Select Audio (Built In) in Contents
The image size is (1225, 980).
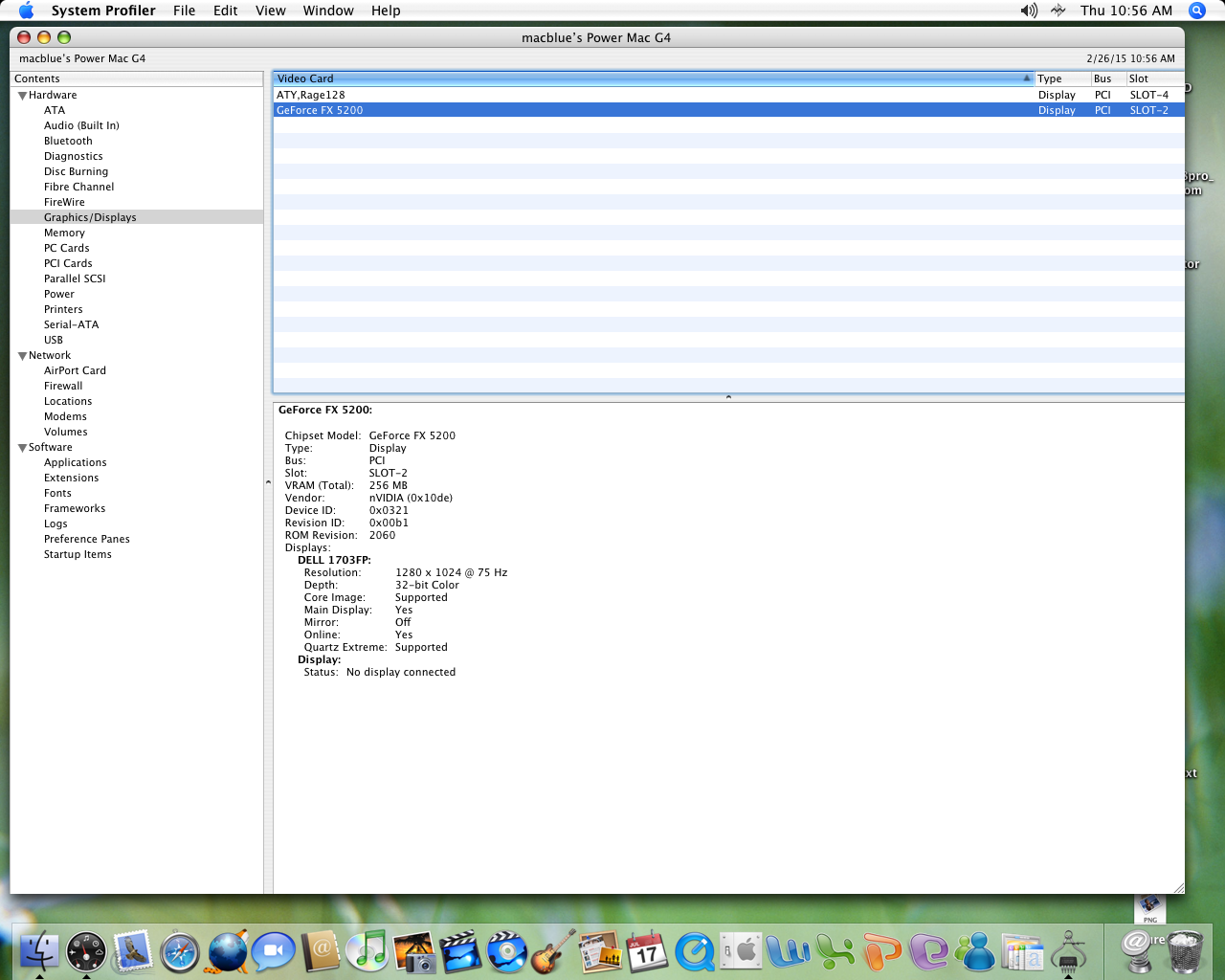click(x=81, y=125)
